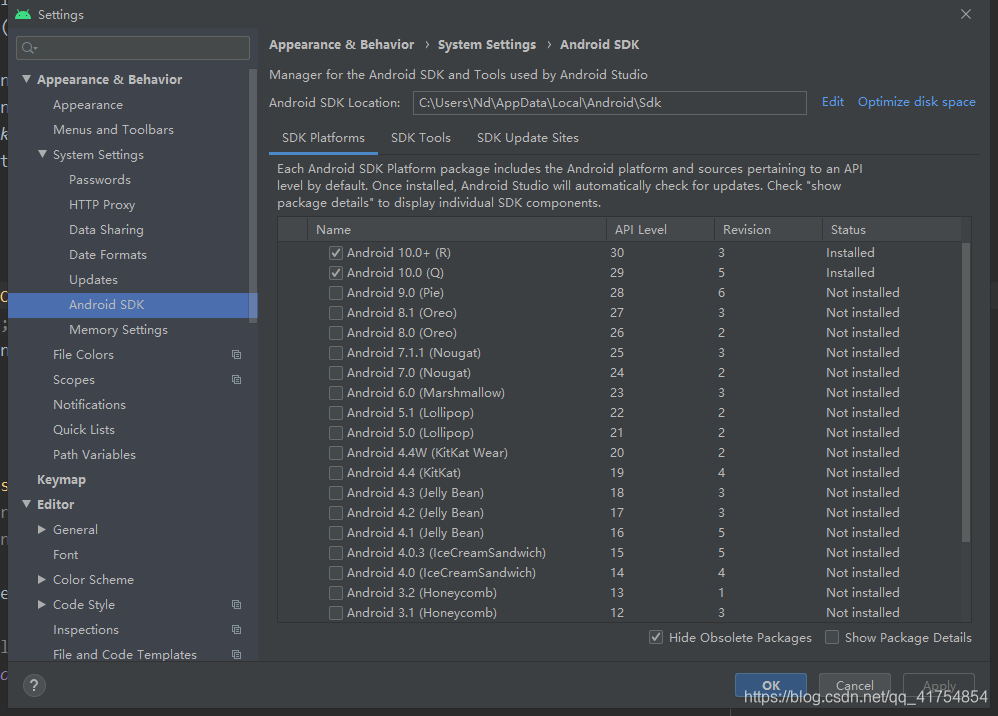Viewport: 998px width, 716px height.
Task: Check Android 7.1.1 (Nougat) platform
Action: [x=336, y=353]
